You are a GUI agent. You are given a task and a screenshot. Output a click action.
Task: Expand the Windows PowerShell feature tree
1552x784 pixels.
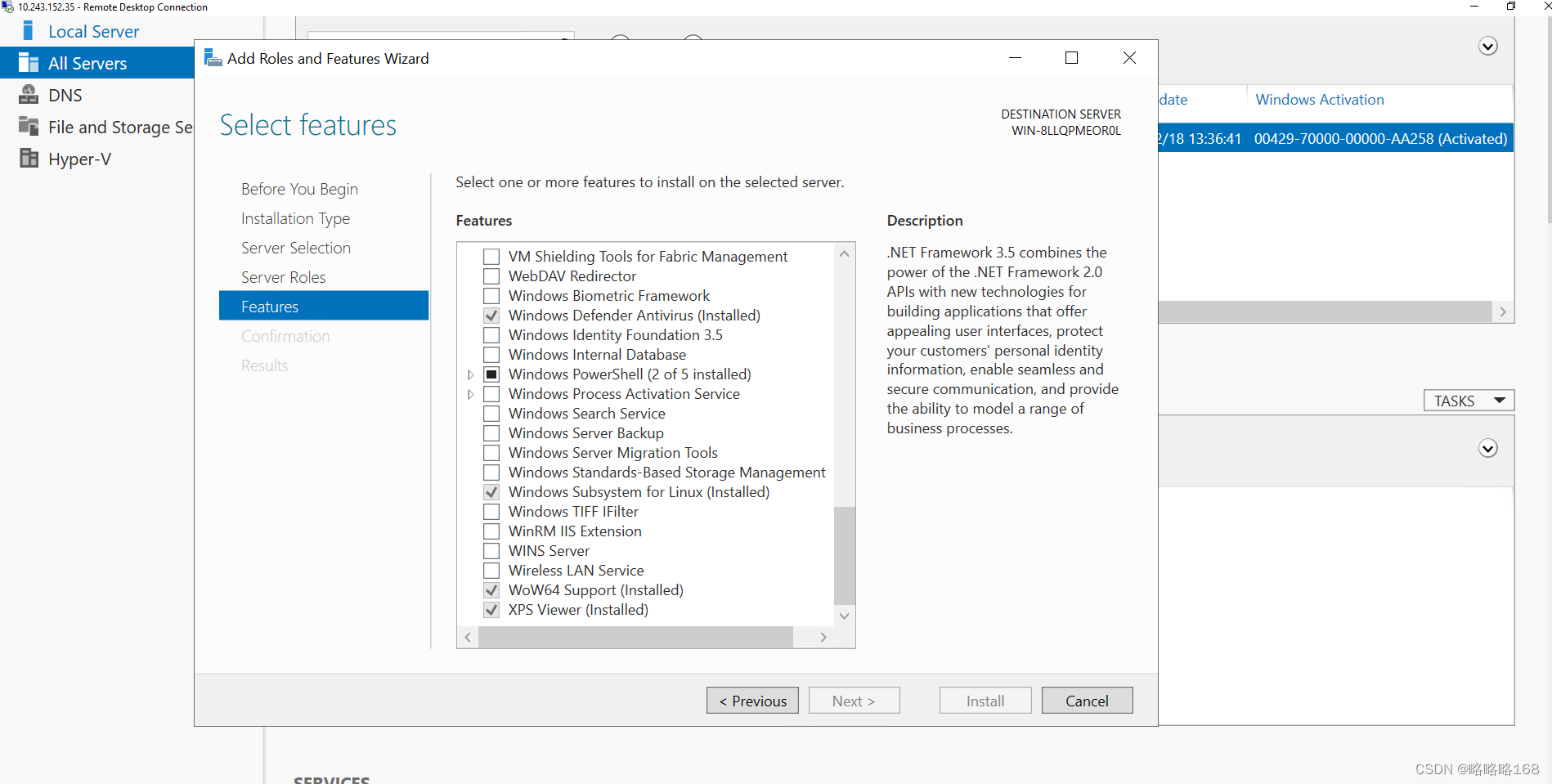click(470, 374)
